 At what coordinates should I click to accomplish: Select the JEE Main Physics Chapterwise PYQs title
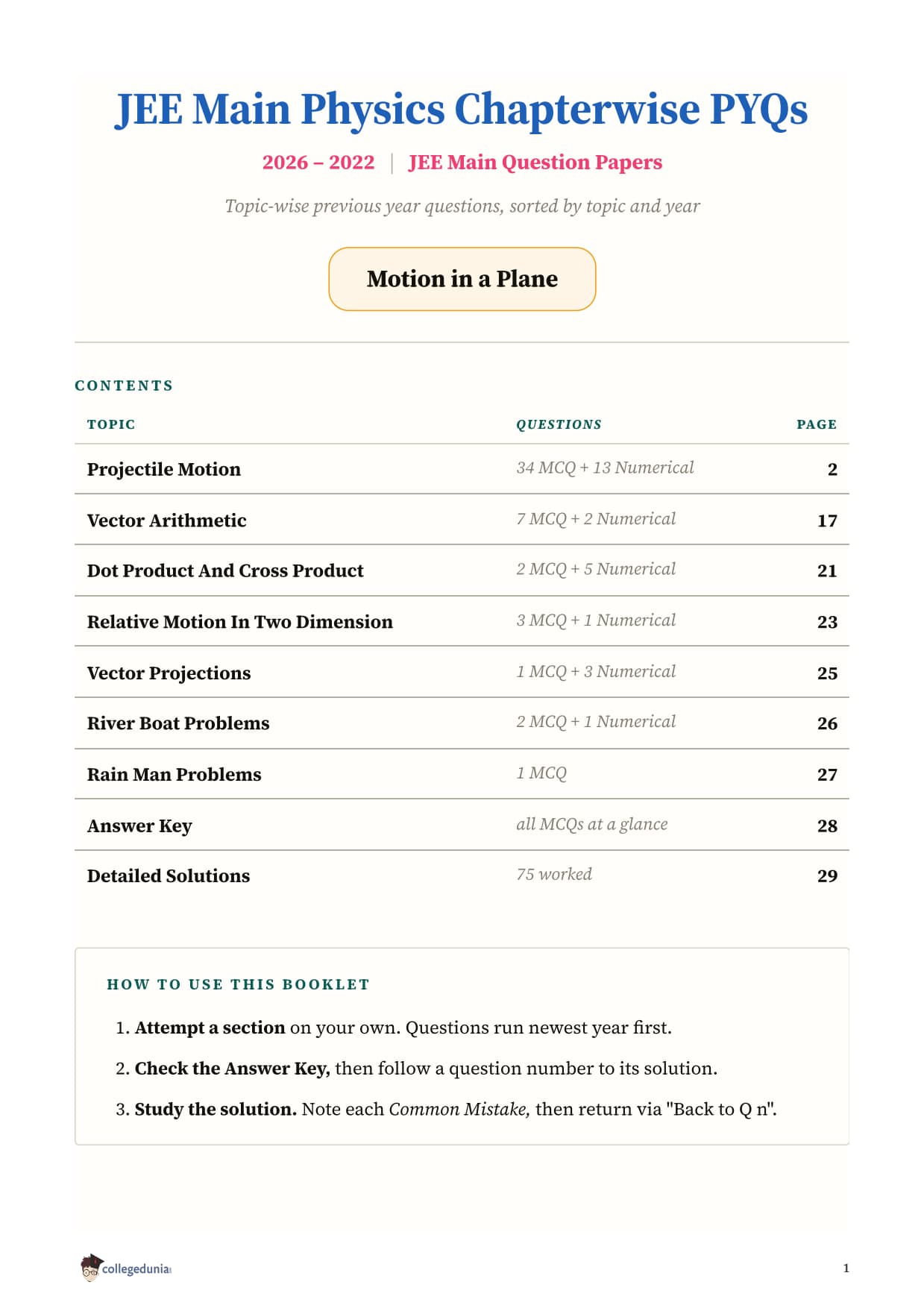(461, 109)
